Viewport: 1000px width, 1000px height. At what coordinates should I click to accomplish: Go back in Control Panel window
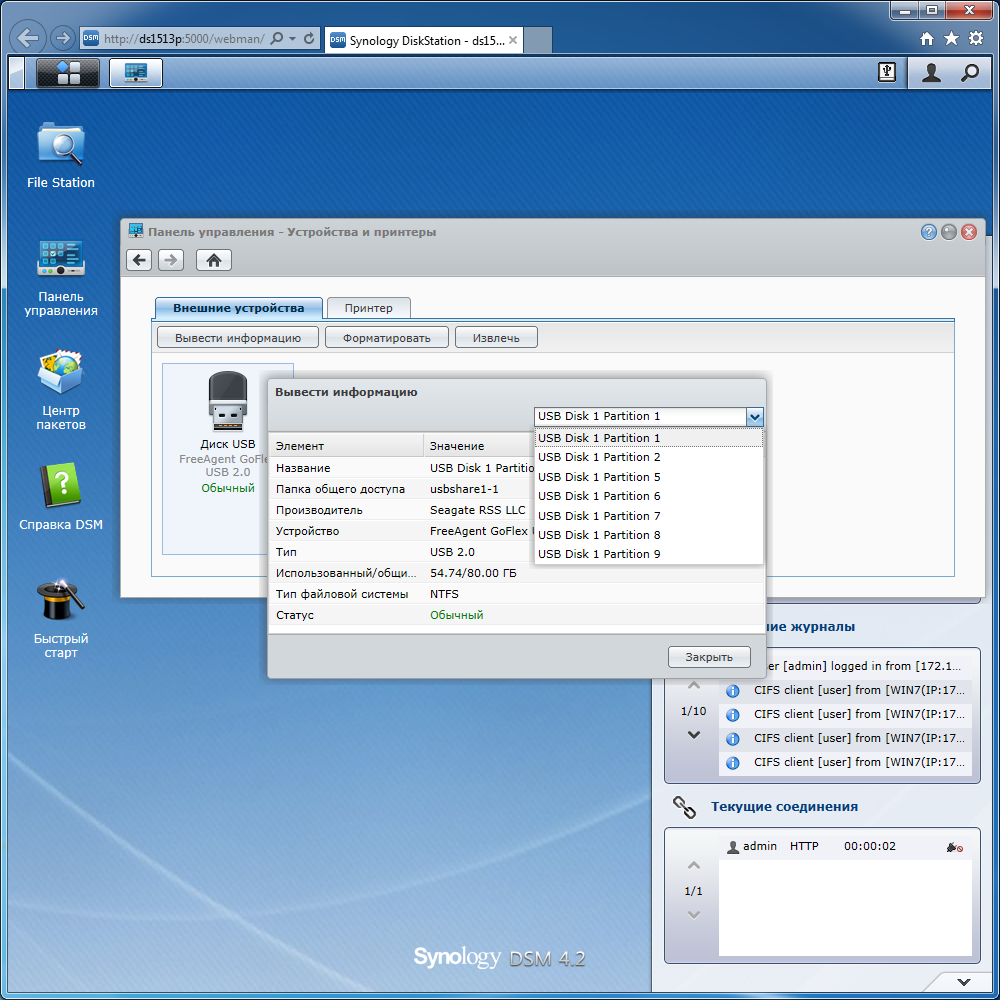coord(139,260)
